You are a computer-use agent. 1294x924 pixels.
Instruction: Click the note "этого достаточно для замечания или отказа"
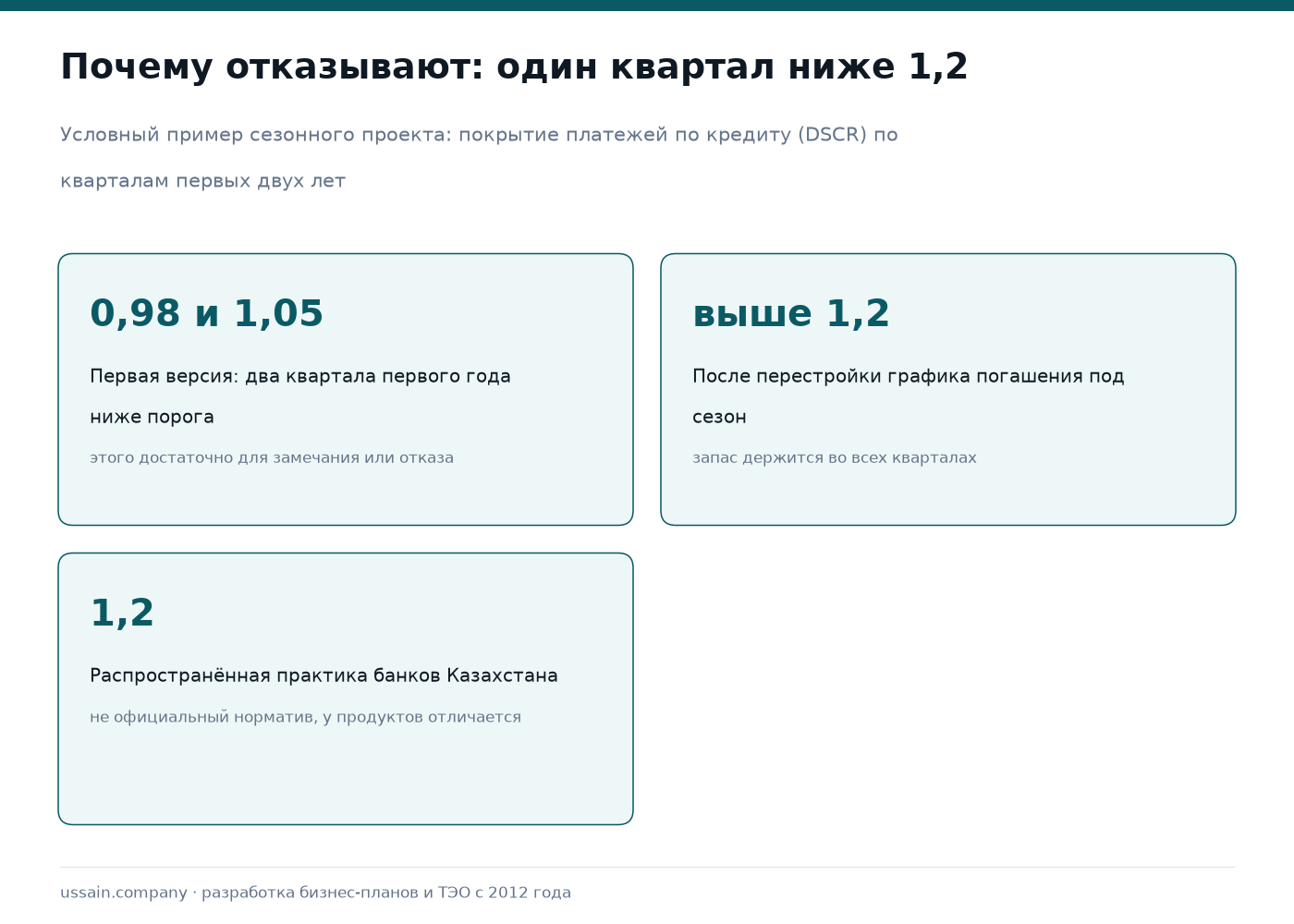(x=272, y=458)
